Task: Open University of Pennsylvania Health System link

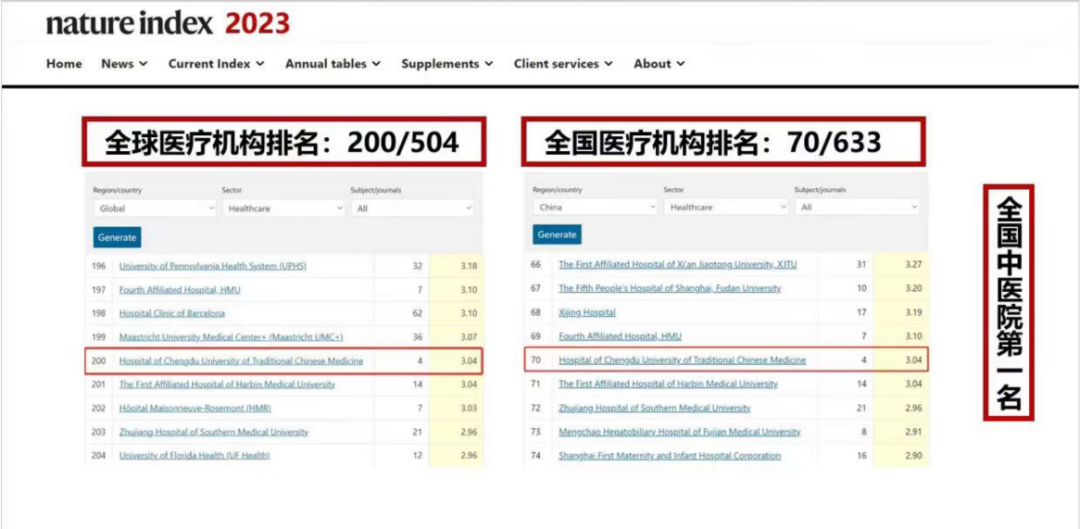Action: coord(213,266)
